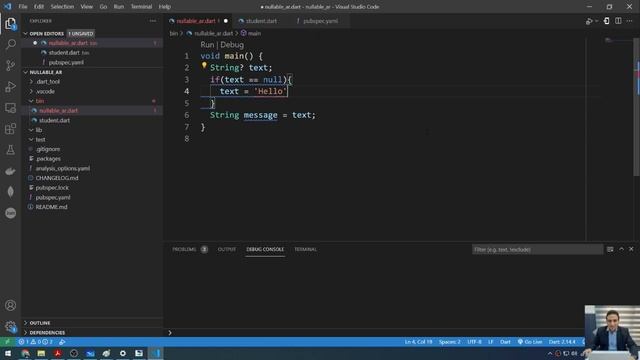Open the Accounts menu icon
The height and width of the screenshot is (360, 640).
pos(11,305)
